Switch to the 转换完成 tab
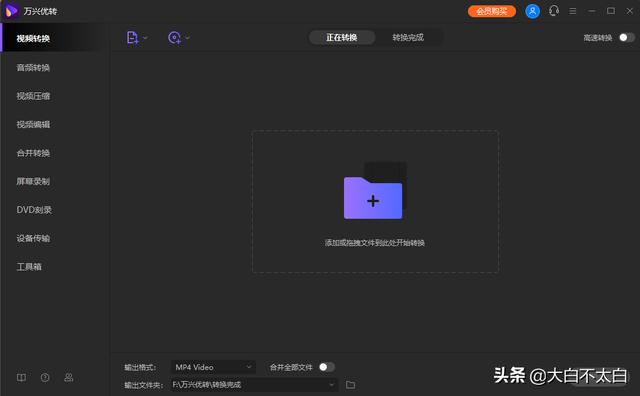The image size is (640, 396). pos(408,38)
